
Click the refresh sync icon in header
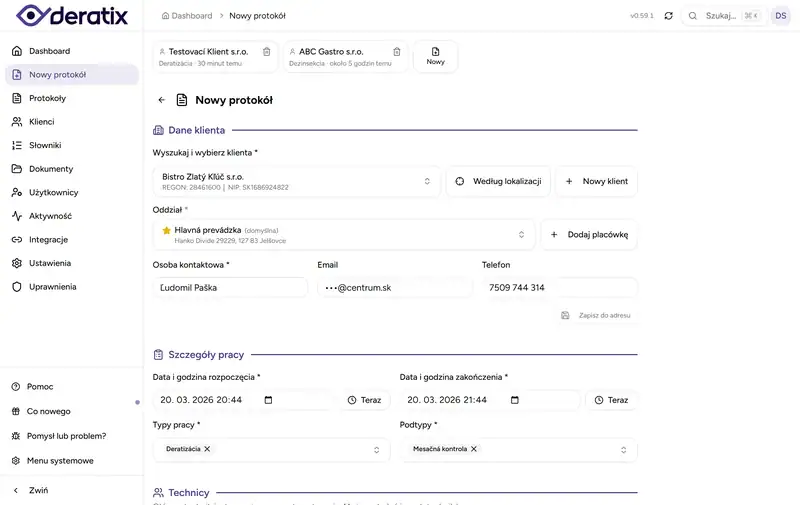tap(668, 16)
